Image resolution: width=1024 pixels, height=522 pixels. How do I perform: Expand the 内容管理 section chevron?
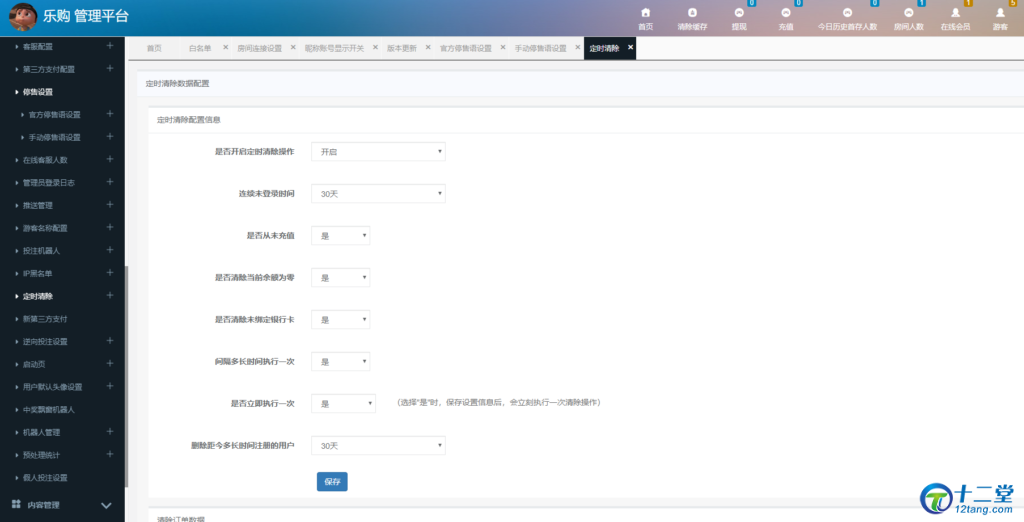point(106,506)
